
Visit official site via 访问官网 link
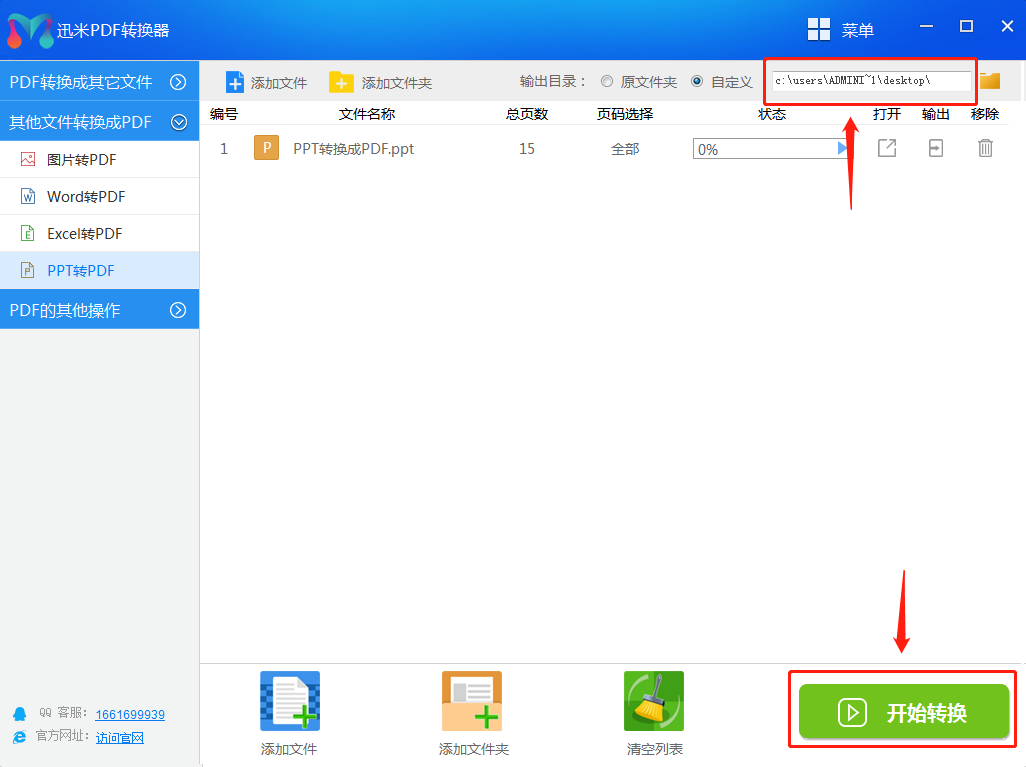[120, 737]
